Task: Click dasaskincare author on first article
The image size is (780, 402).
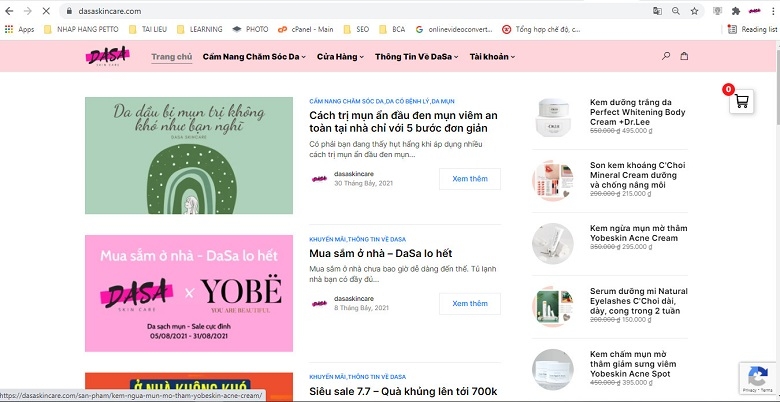Action: pyautogui.click(x=354, y=174)
